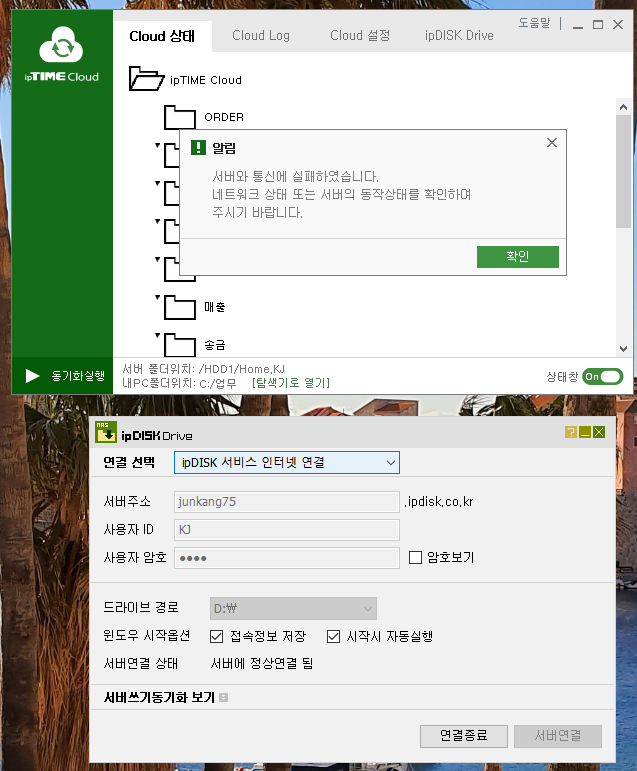Viewport: 637px width, 771px height.
Task: Open local folder via 탐색기로 열기 link
Action: pyautogui.click(x=291, y=383)
